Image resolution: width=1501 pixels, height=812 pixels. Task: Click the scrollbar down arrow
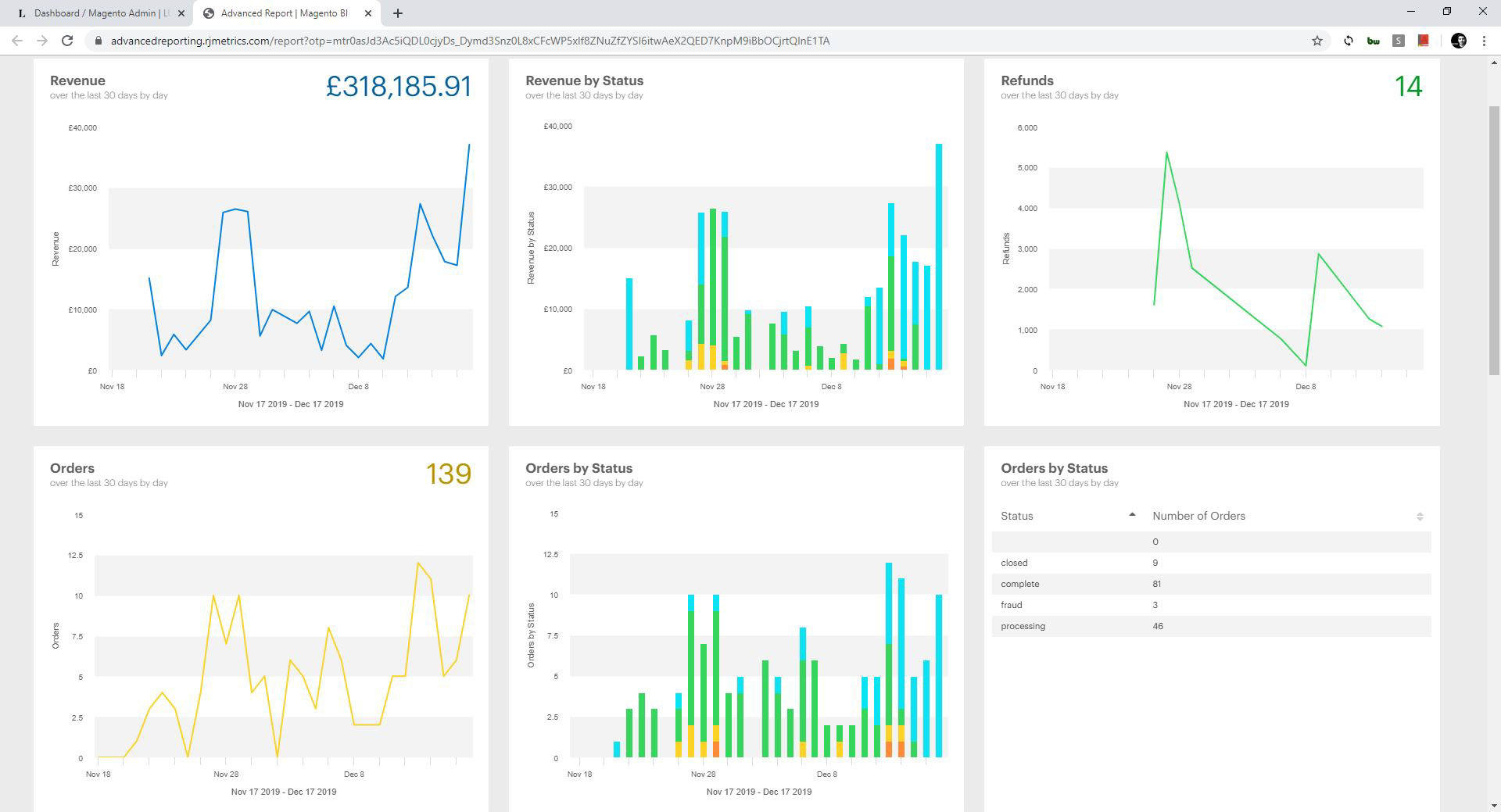[1495, 805]
